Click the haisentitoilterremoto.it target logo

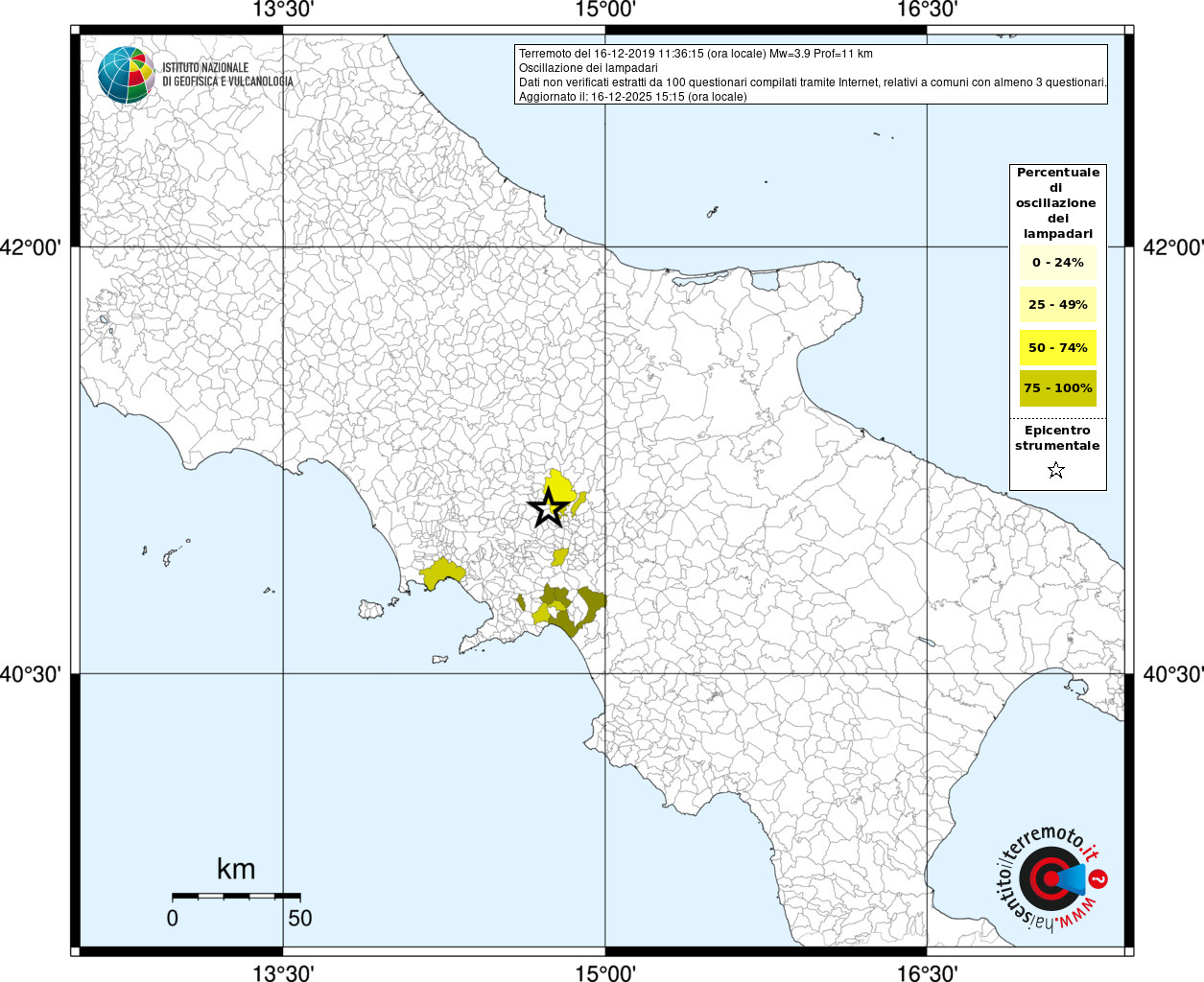click(x=1048, y=878)
